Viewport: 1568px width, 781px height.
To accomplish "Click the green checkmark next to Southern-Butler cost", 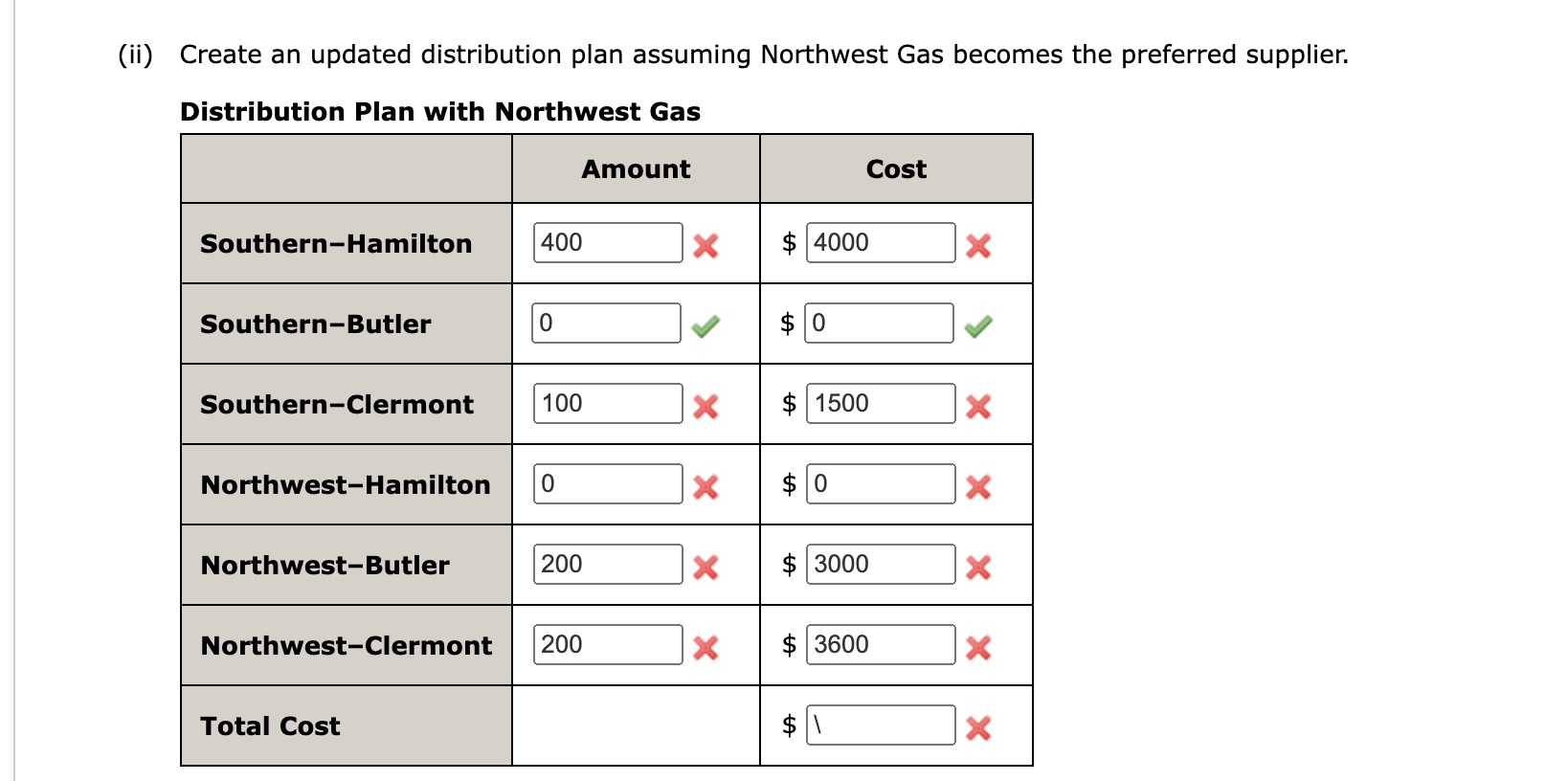I will coord(977,326).
